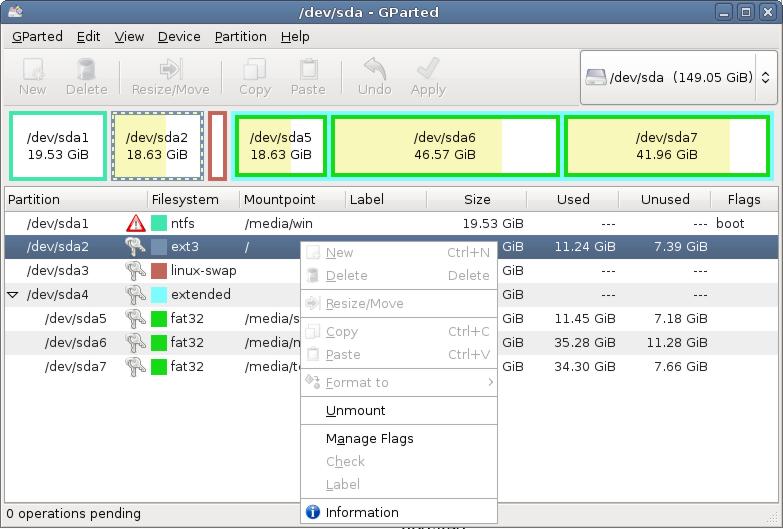Click the '0 operations pending' status text
This screenshot has height=529, width=783.
tap(73, 514)
